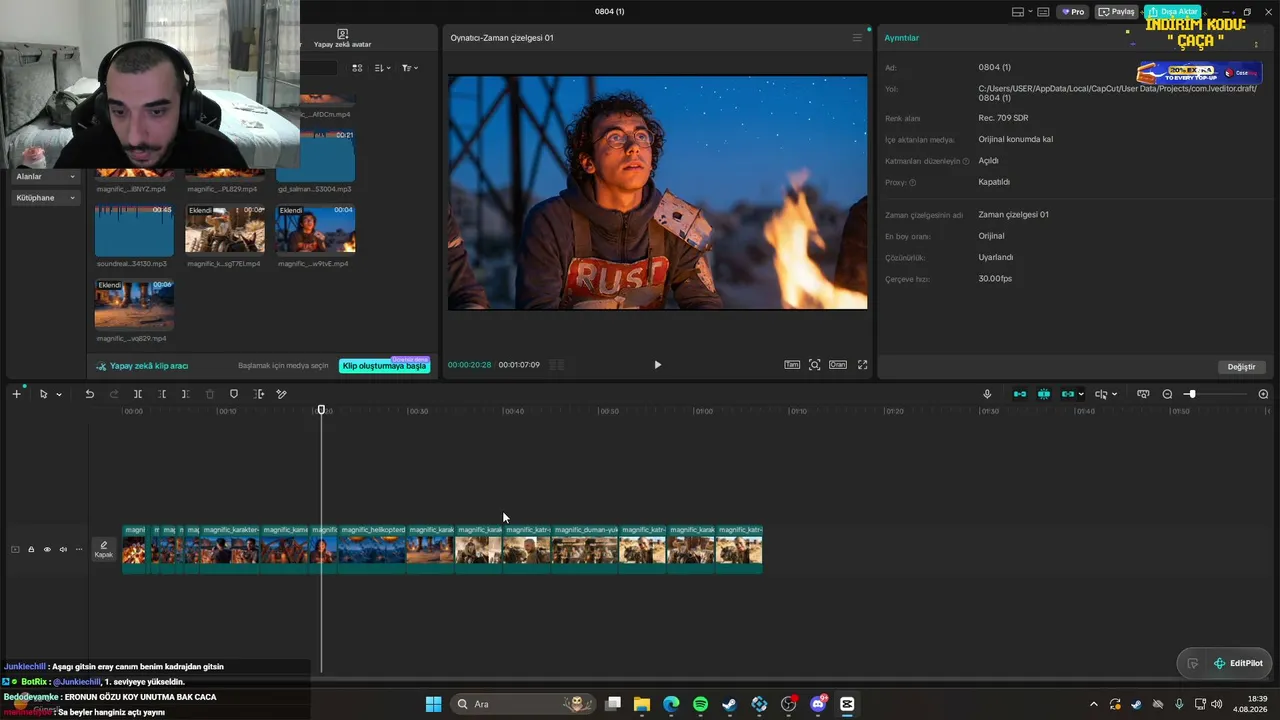Open pointer tool mode dropdown arrow
This screenshot has width=1280, height=720.
(59, 394)
